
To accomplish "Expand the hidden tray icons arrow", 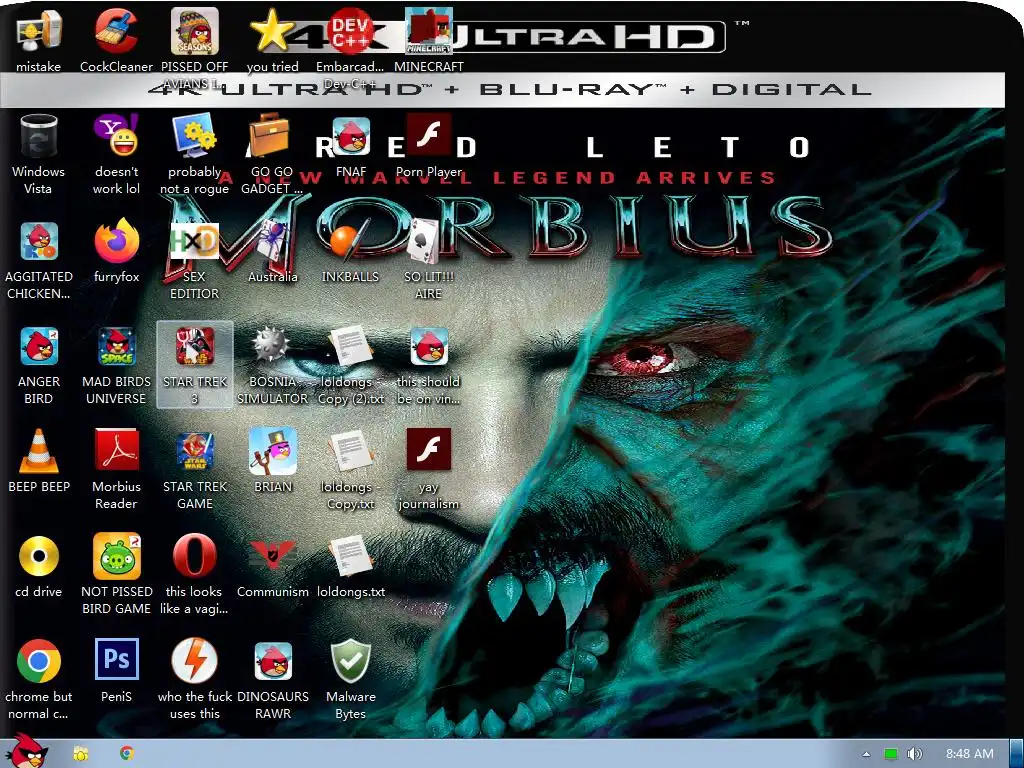I will pos(866,754).
